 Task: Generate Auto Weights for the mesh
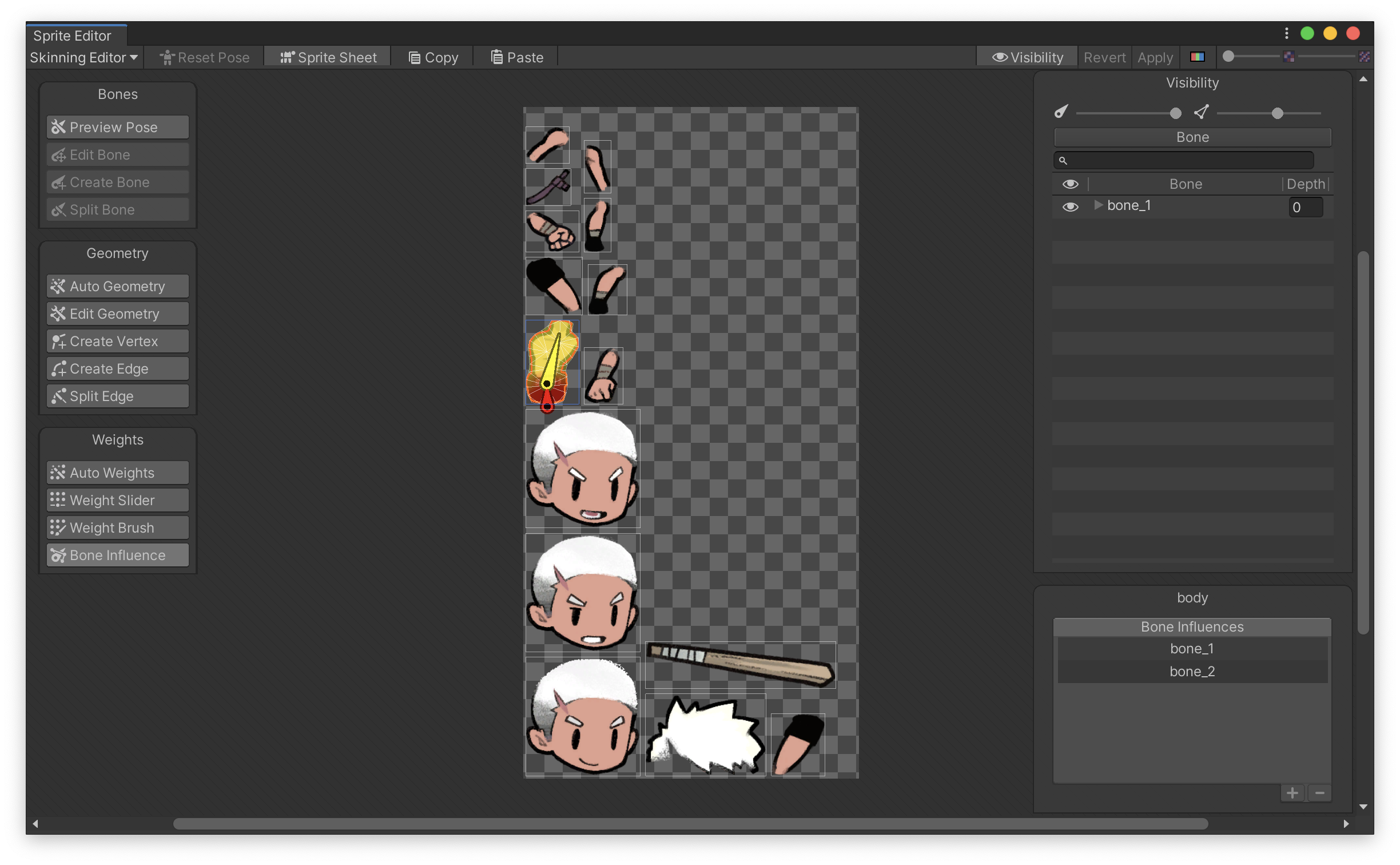tap(117, 473)
